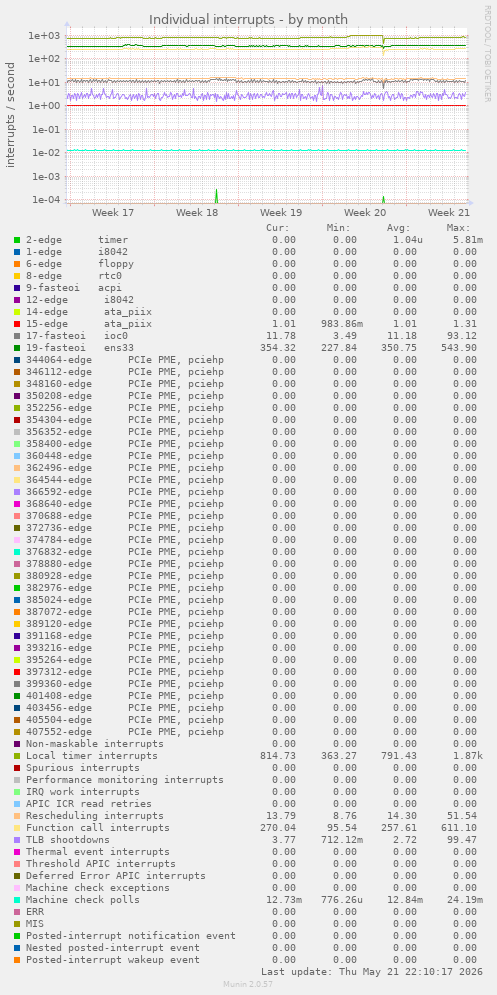
Task: Click the Last update timestamp text
Action: (x=371, y=972)
